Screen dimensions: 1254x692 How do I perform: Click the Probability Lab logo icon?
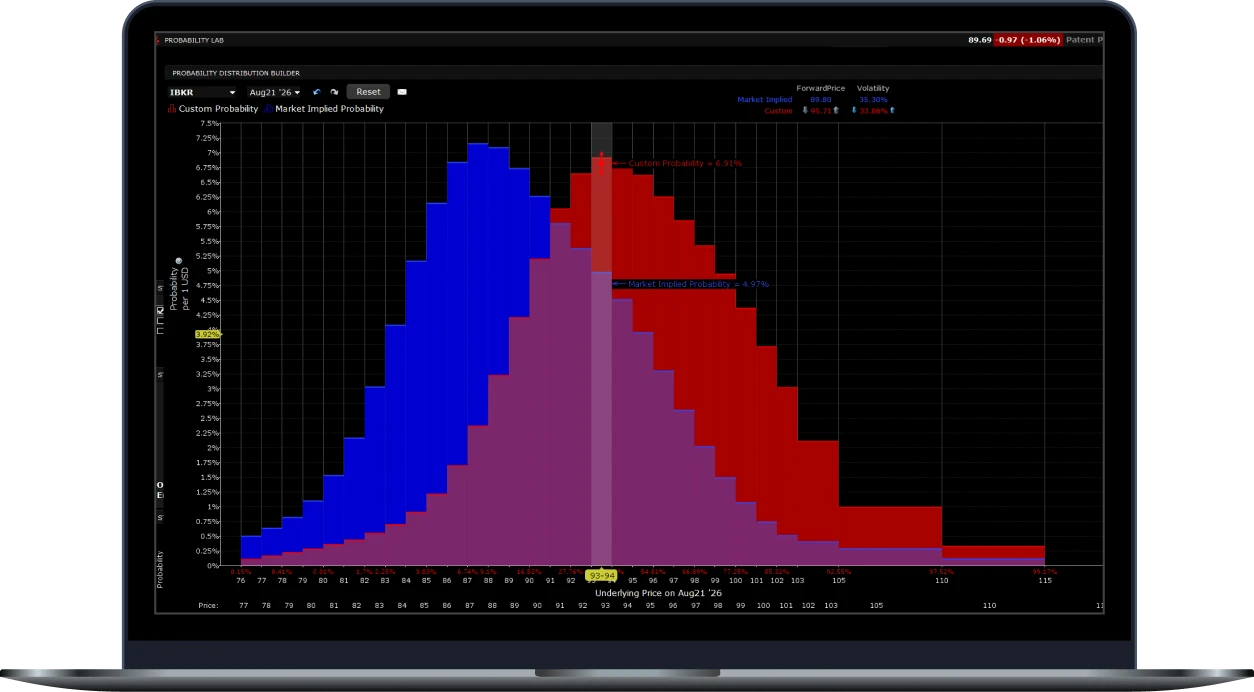coord(158,40)
